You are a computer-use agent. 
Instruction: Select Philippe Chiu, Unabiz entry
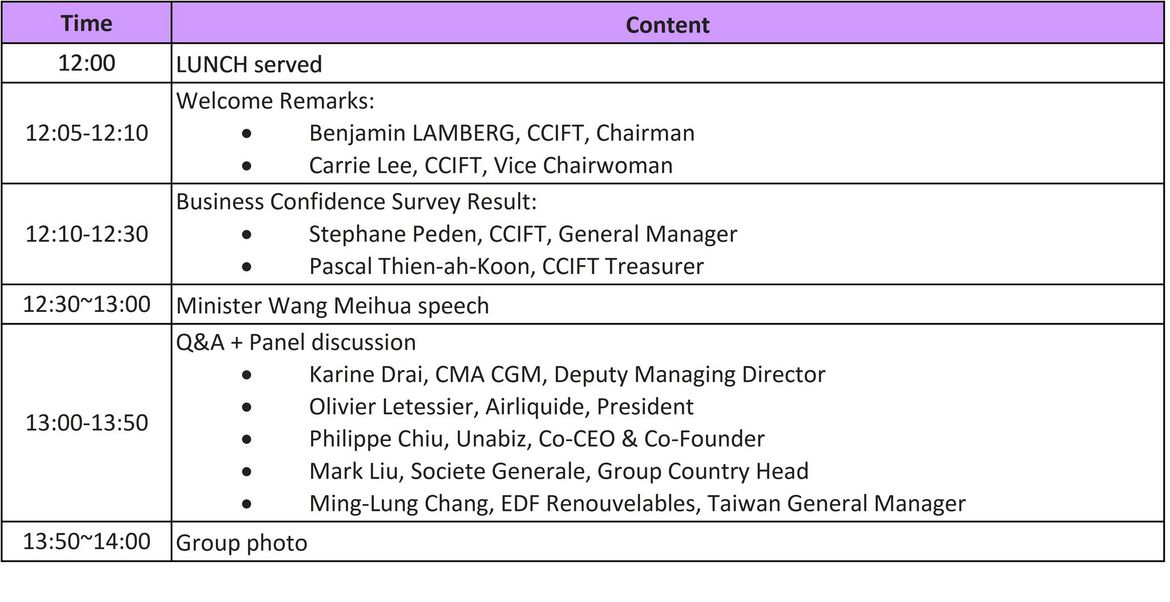coord(536,439)
